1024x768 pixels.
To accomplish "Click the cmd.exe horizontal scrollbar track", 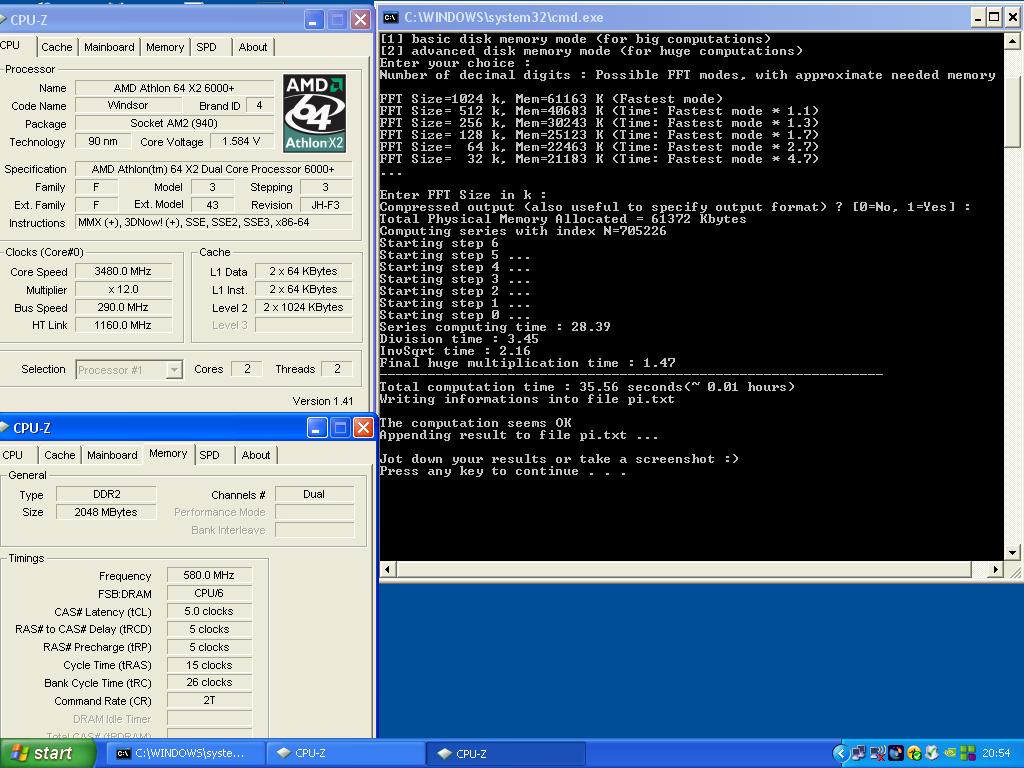I will click(692, 569).
